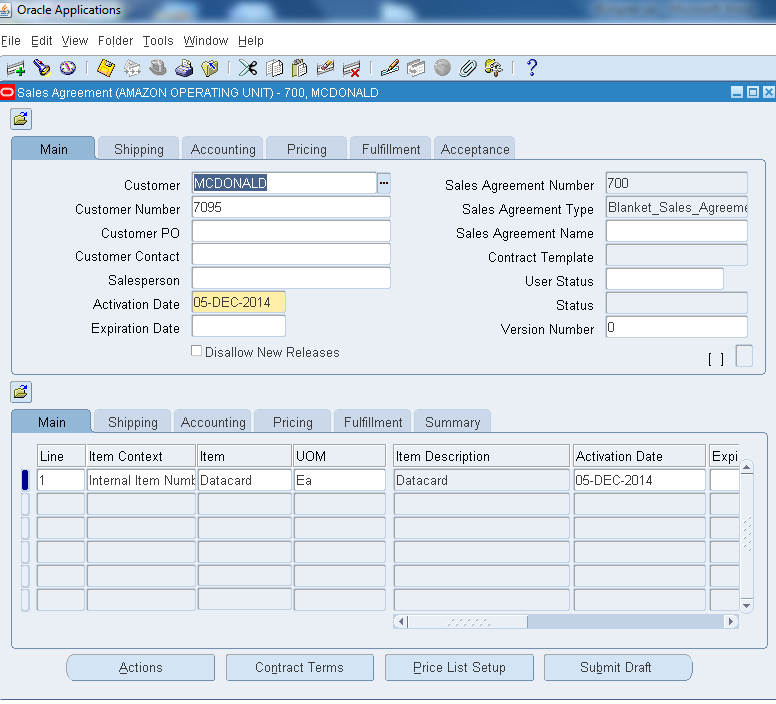Click the Zoom toolbar icon

(416, 68)
